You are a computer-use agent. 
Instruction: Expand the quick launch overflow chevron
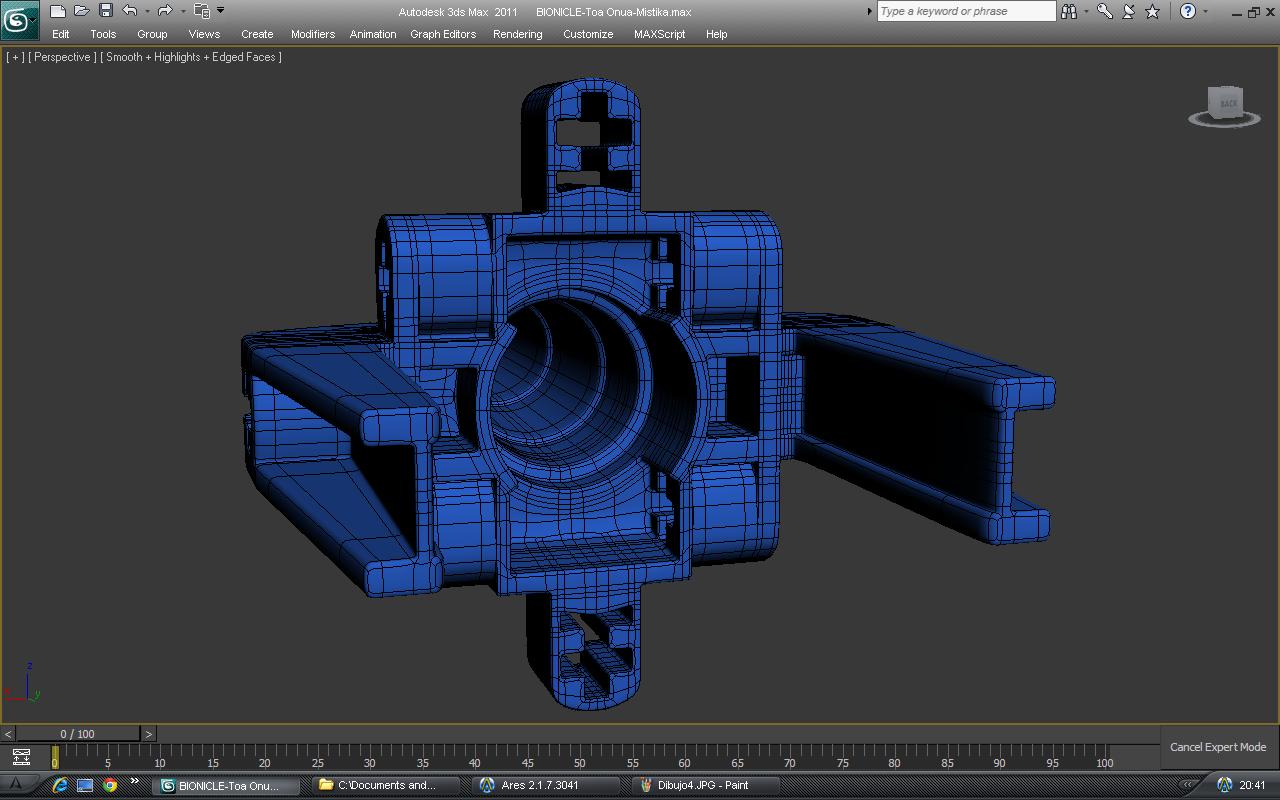(x=134, y=782)
